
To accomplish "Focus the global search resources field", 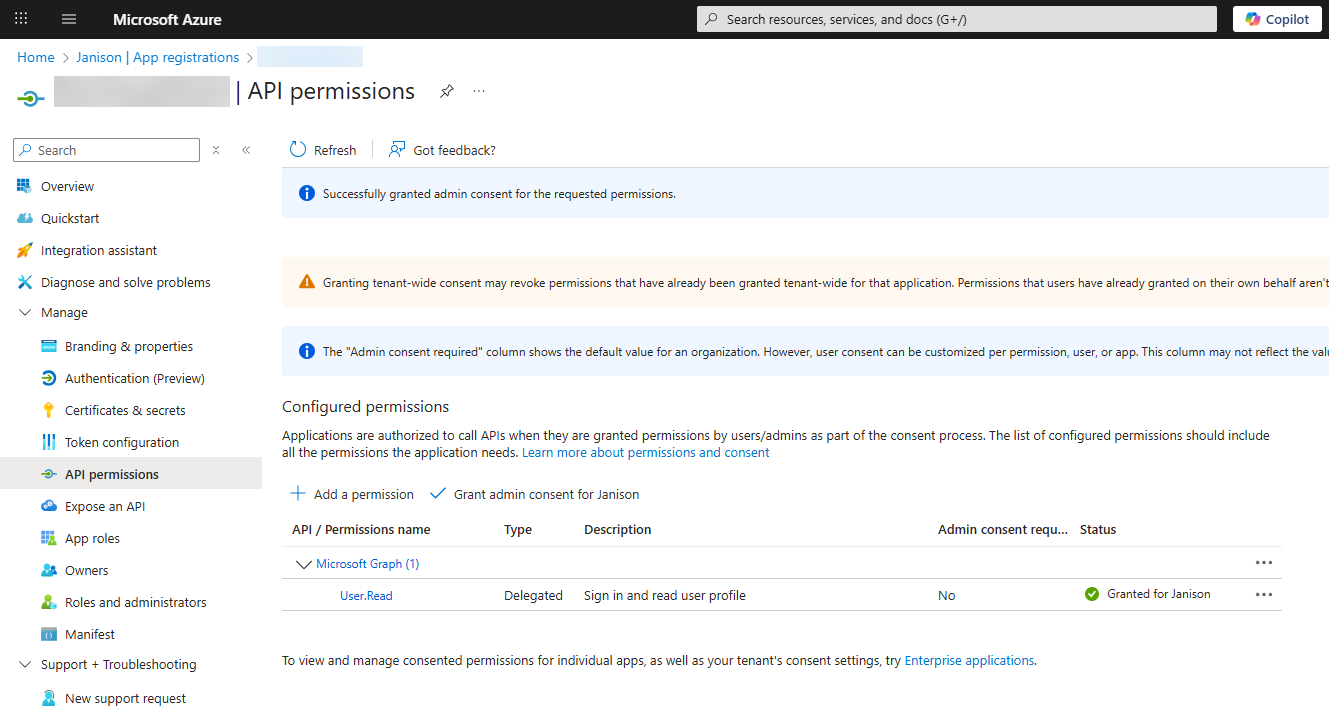I will 956,19.
